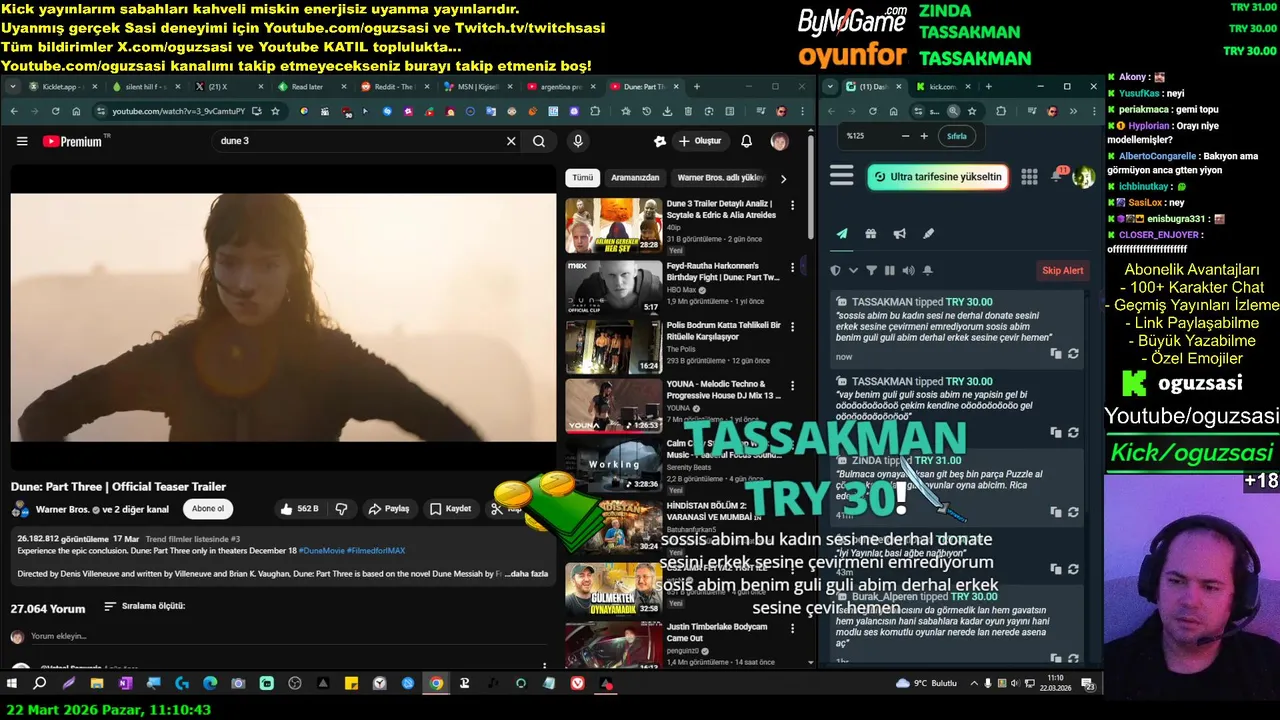Switch to Chrome in the taskbar
The width and height of the screenshot is (1280, 720).
436,684
